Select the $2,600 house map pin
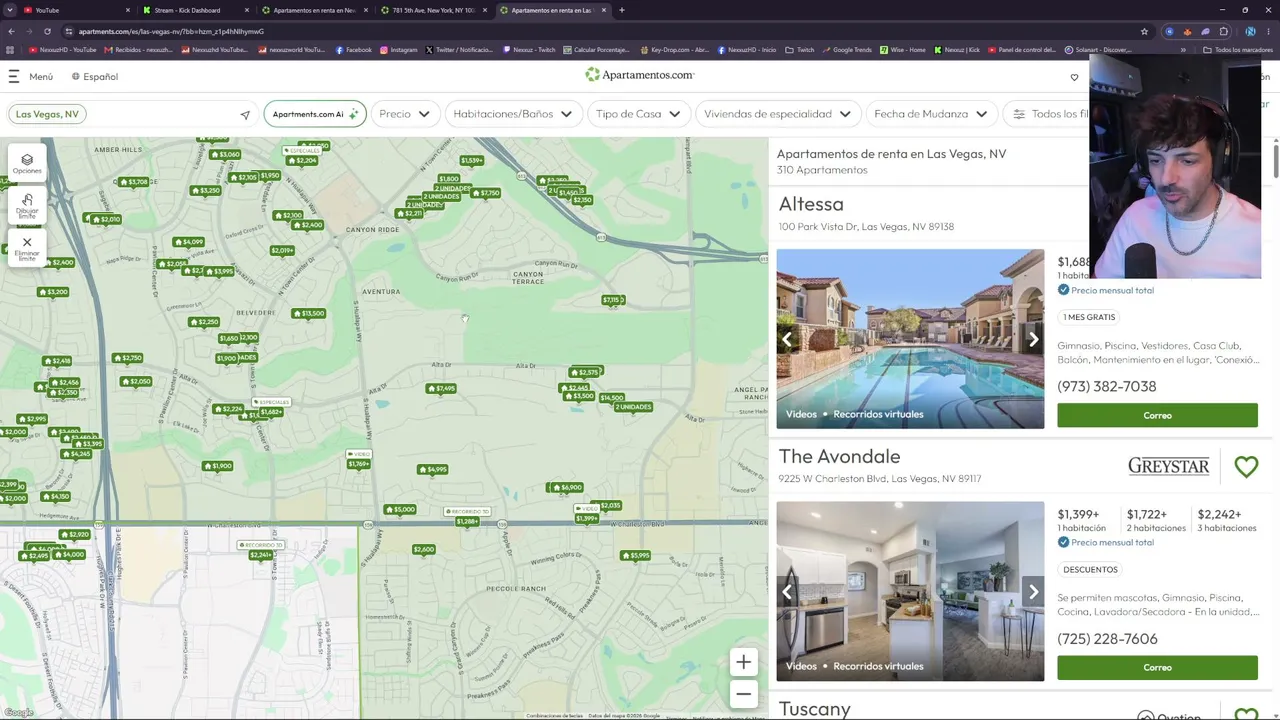This screenshot has height=720, width=1280. [424, 549]
